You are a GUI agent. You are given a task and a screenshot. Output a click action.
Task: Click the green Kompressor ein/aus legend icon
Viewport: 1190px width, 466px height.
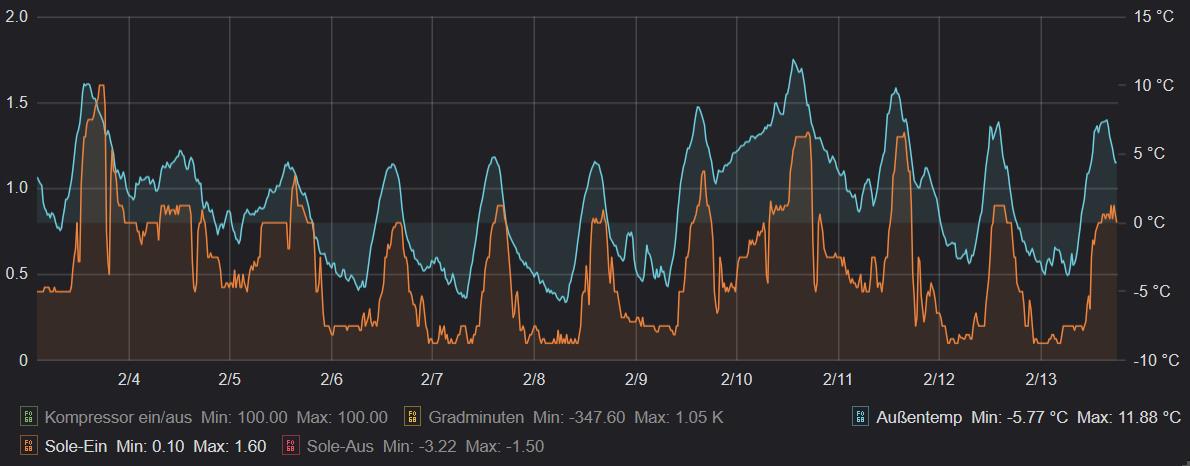(28, 417)
